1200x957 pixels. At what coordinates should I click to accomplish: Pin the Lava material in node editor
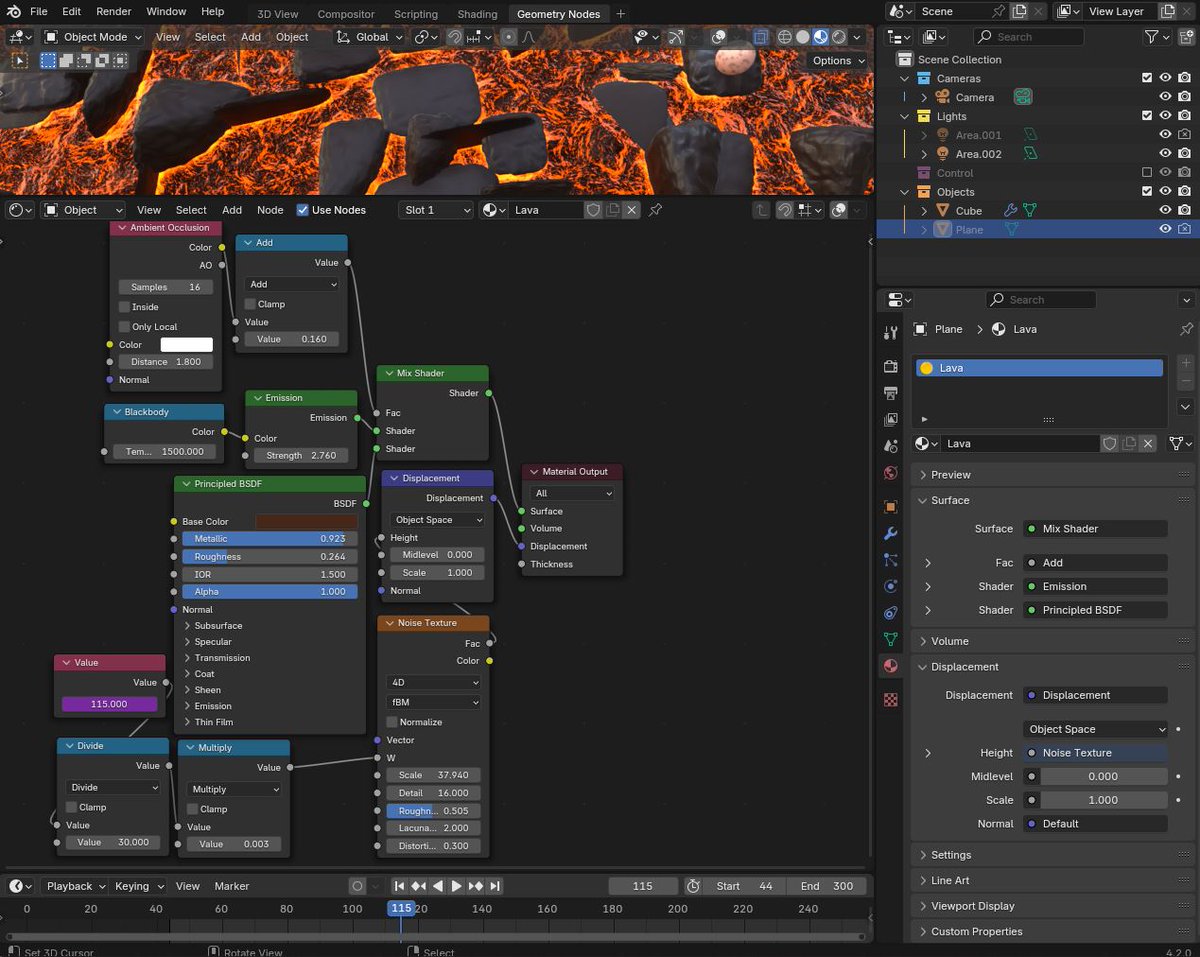tap(656, 210)
